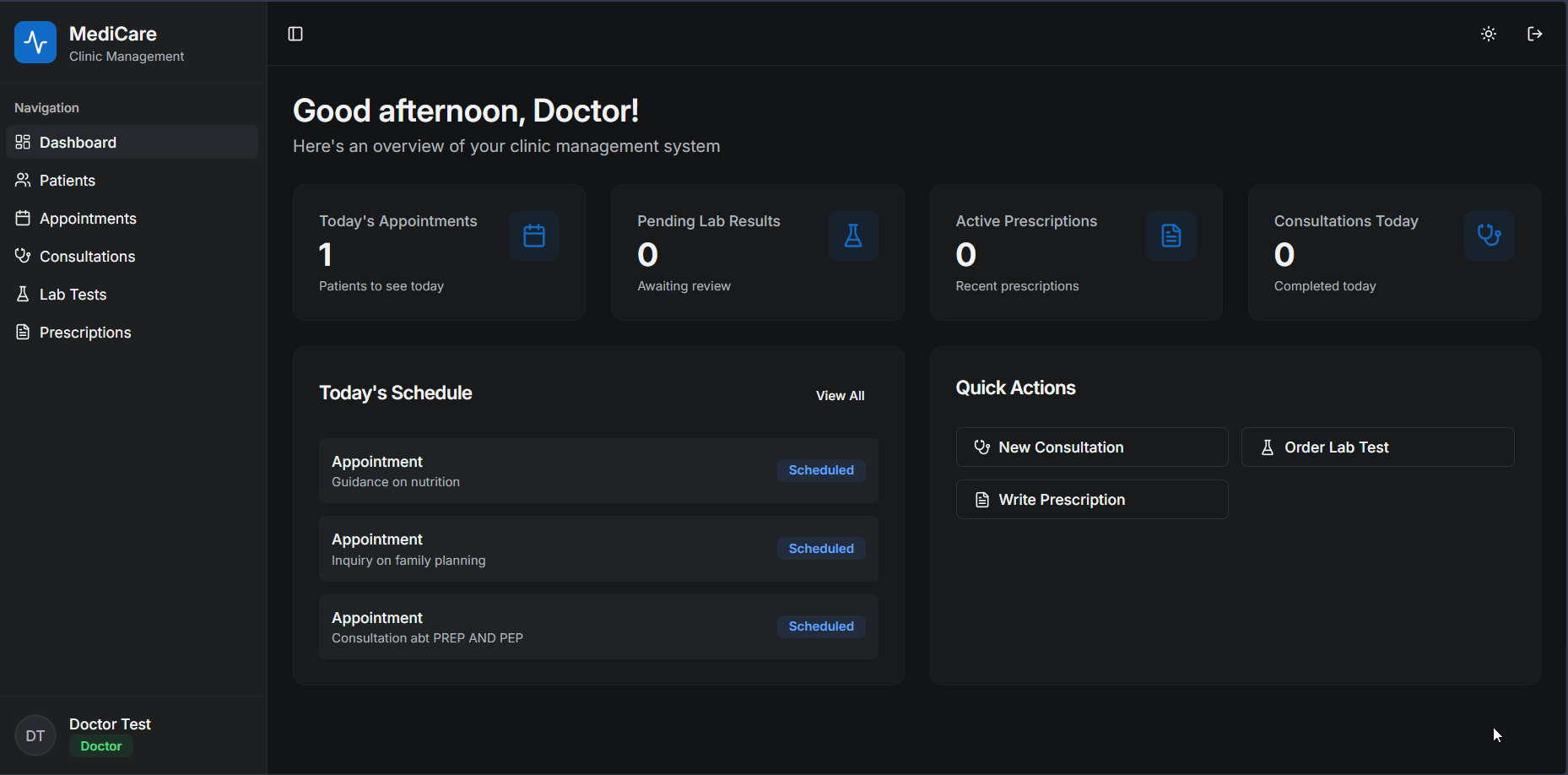Select Consultations in the navigation menu
The image size is (1568, 775).
(x=87, y=257)
